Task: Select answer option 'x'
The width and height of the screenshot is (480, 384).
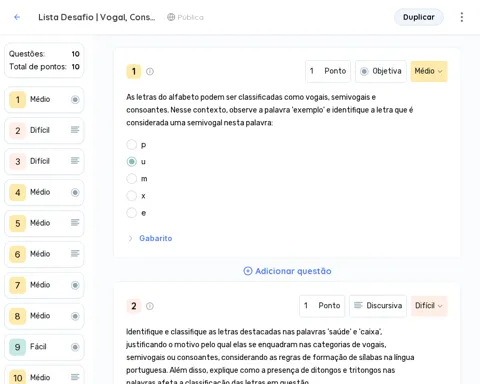Action: [x=132, y=196]
